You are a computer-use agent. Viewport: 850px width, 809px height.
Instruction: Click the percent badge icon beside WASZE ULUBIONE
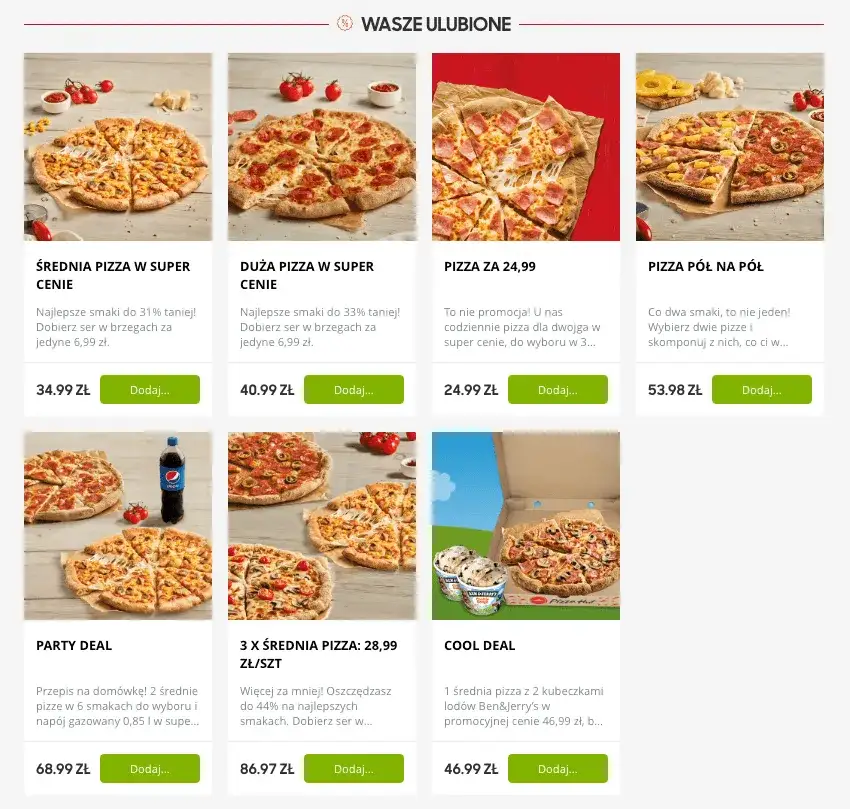pyautogui.click(x=347, y=24)
